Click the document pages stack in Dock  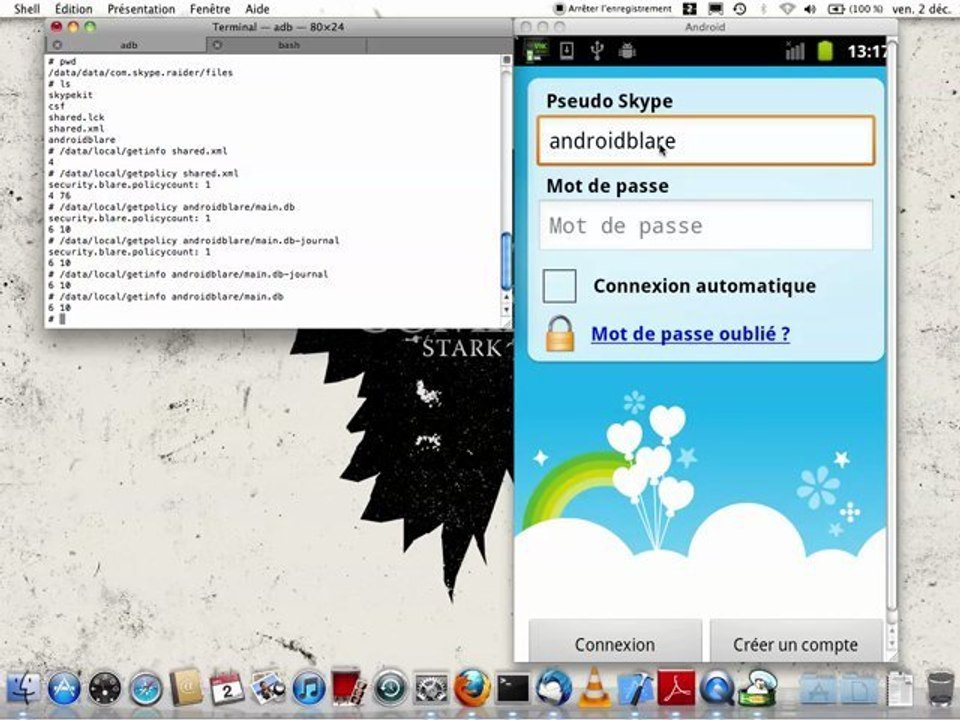click(899, 689)
